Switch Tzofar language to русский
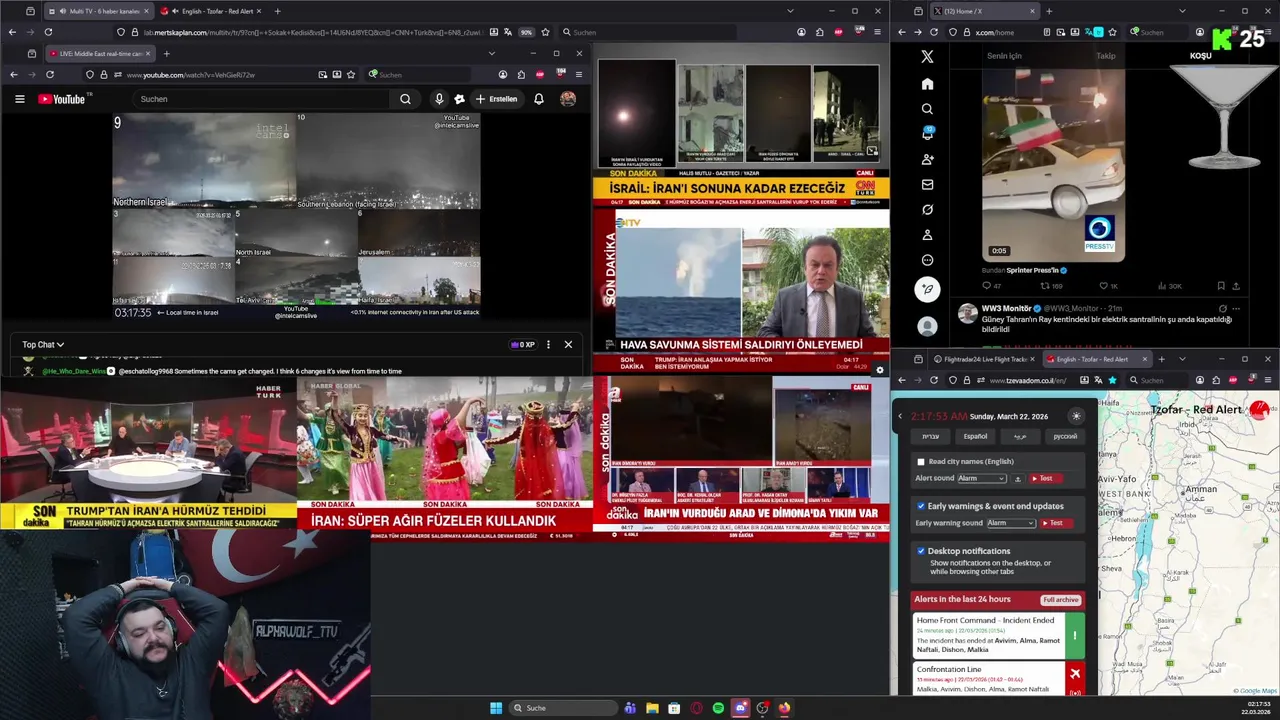 coord(1065,436)
